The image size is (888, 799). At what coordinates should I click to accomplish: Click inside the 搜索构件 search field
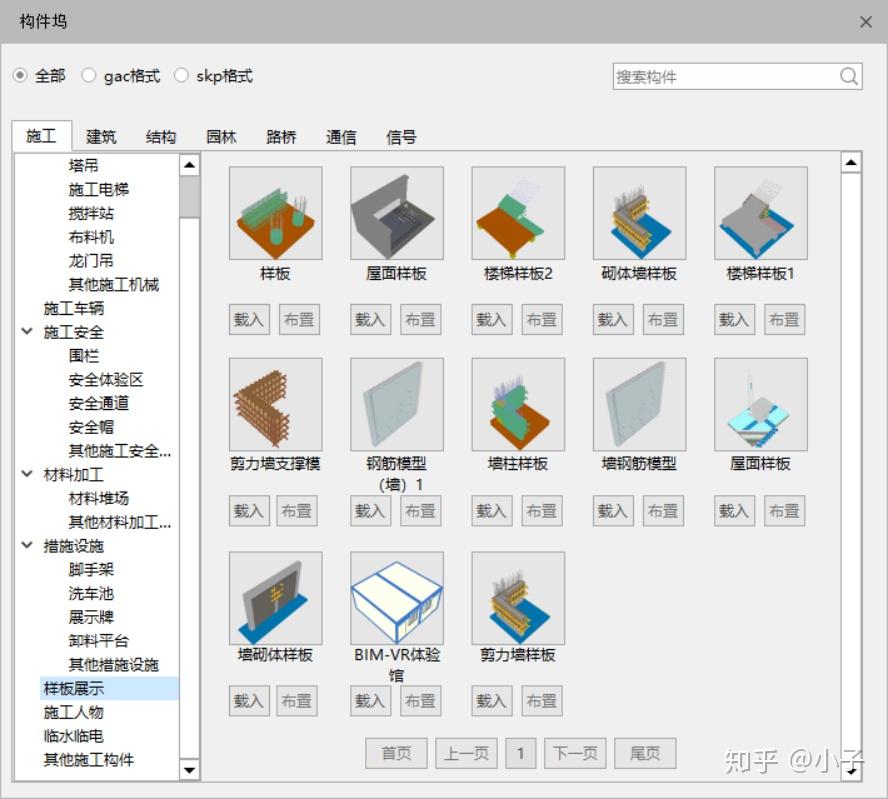730,76
